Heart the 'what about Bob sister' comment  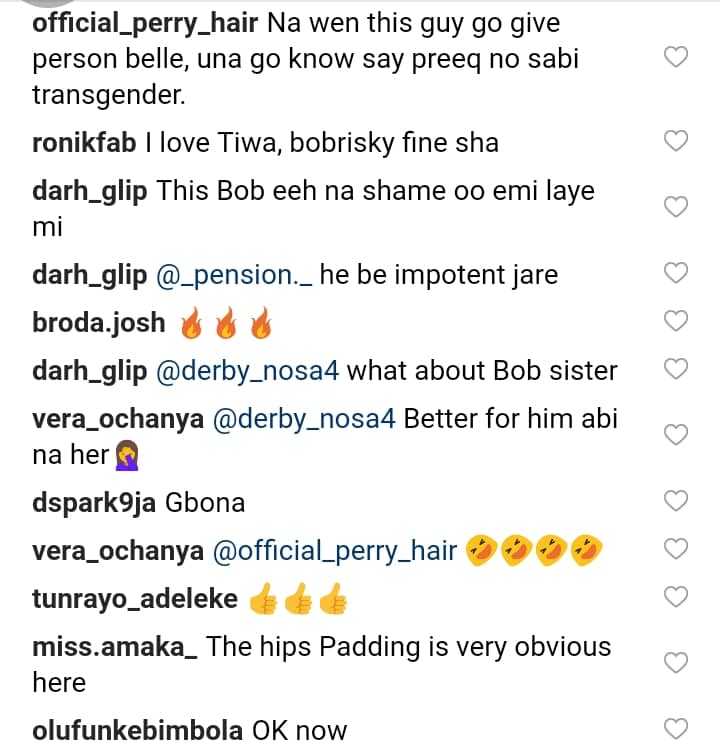click(676, 369)
